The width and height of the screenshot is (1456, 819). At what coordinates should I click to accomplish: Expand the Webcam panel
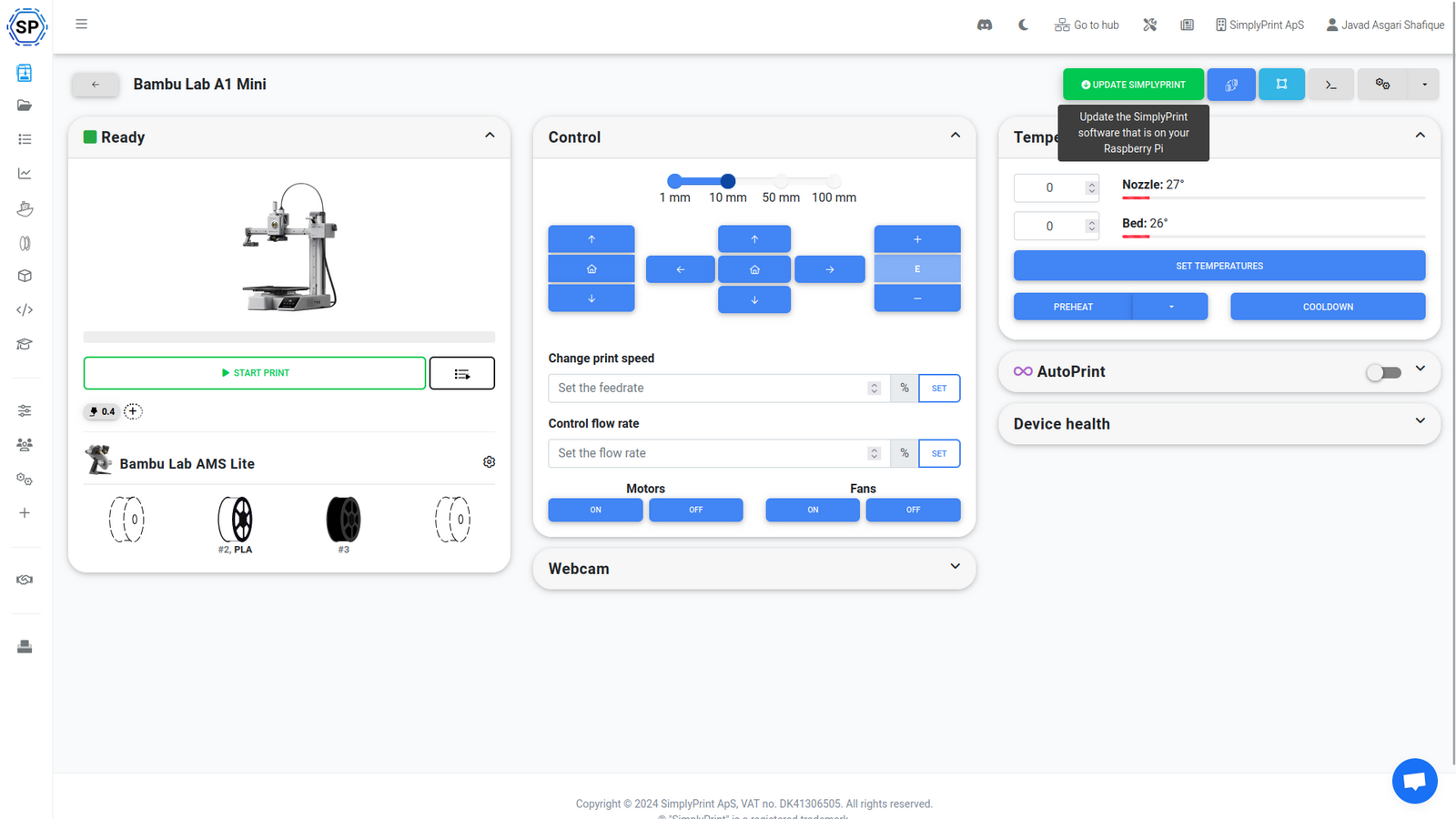[x=955, y=567]
